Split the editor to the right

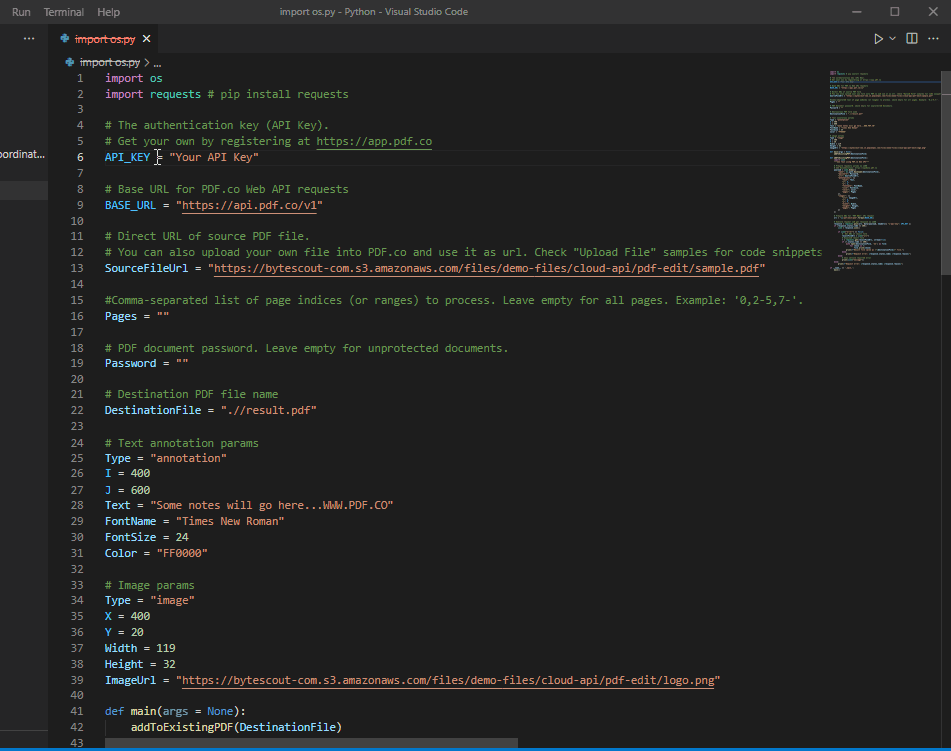coord(912,38)
